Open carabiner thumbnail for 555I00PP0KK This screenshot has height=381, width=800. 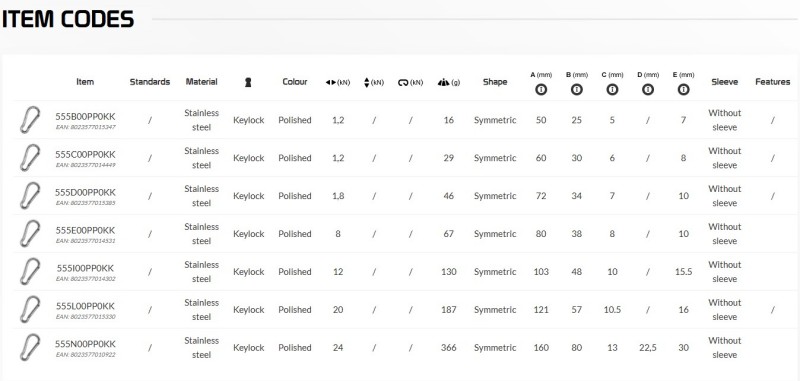[30, 271]
